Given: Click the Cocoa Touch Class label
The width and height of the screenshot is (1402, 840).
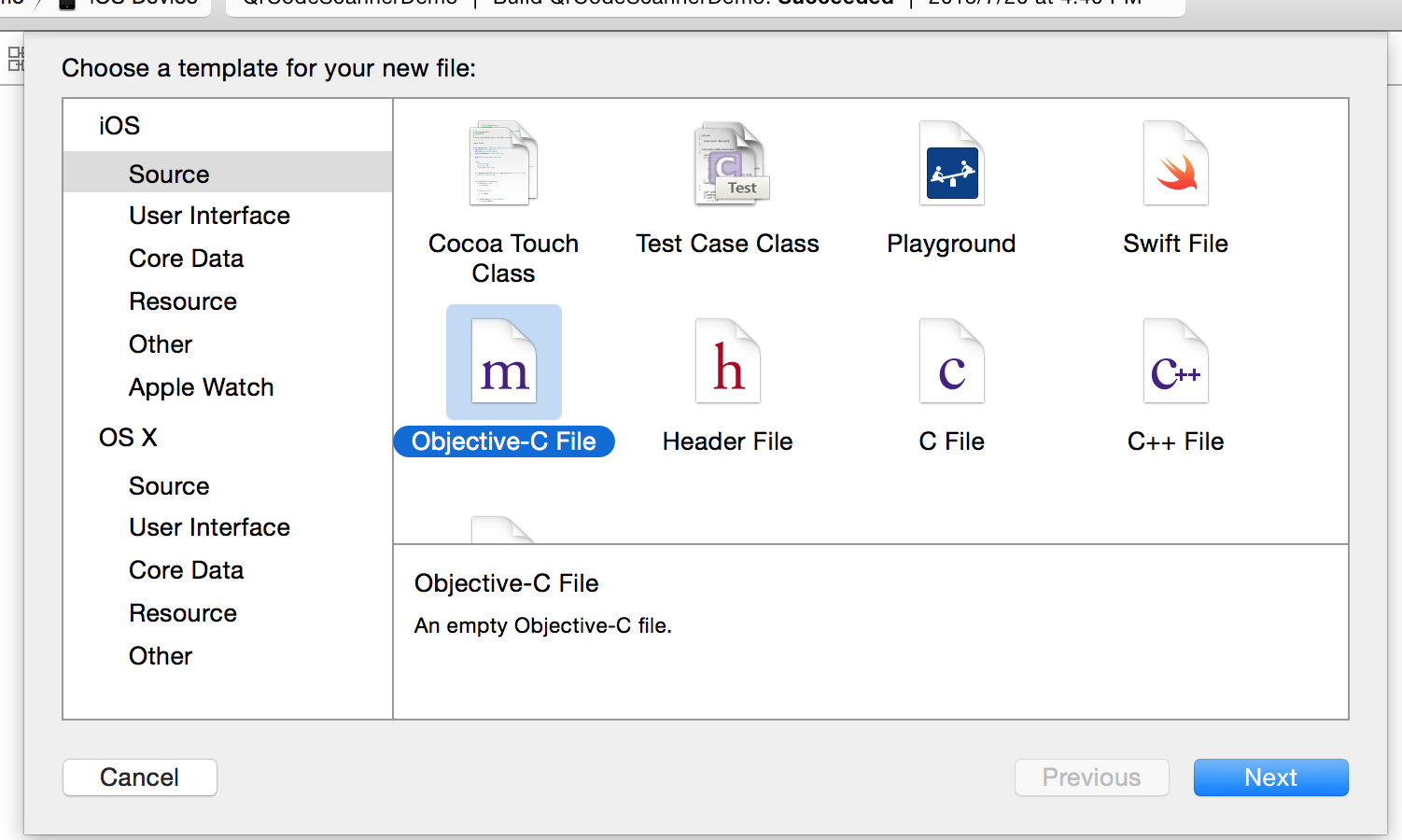Looking at the screenshot, I should coord(504,259).
